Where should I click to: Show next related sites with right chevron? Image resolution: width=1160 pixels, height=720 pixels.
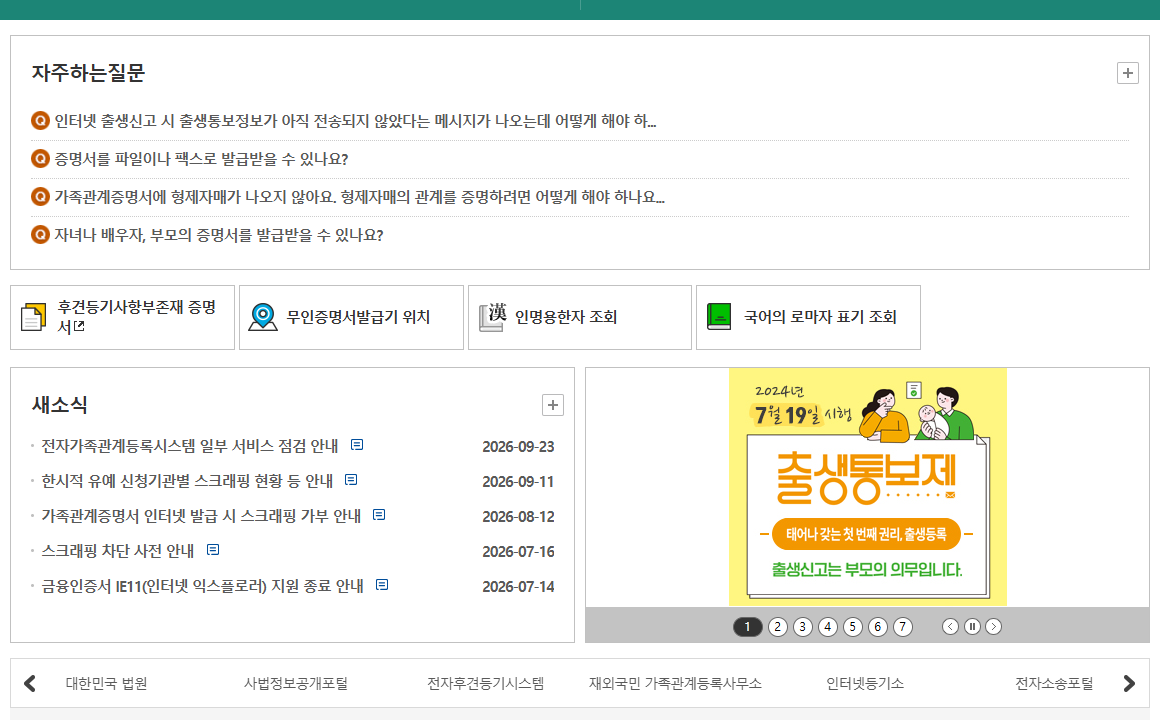coord(1129,684)
